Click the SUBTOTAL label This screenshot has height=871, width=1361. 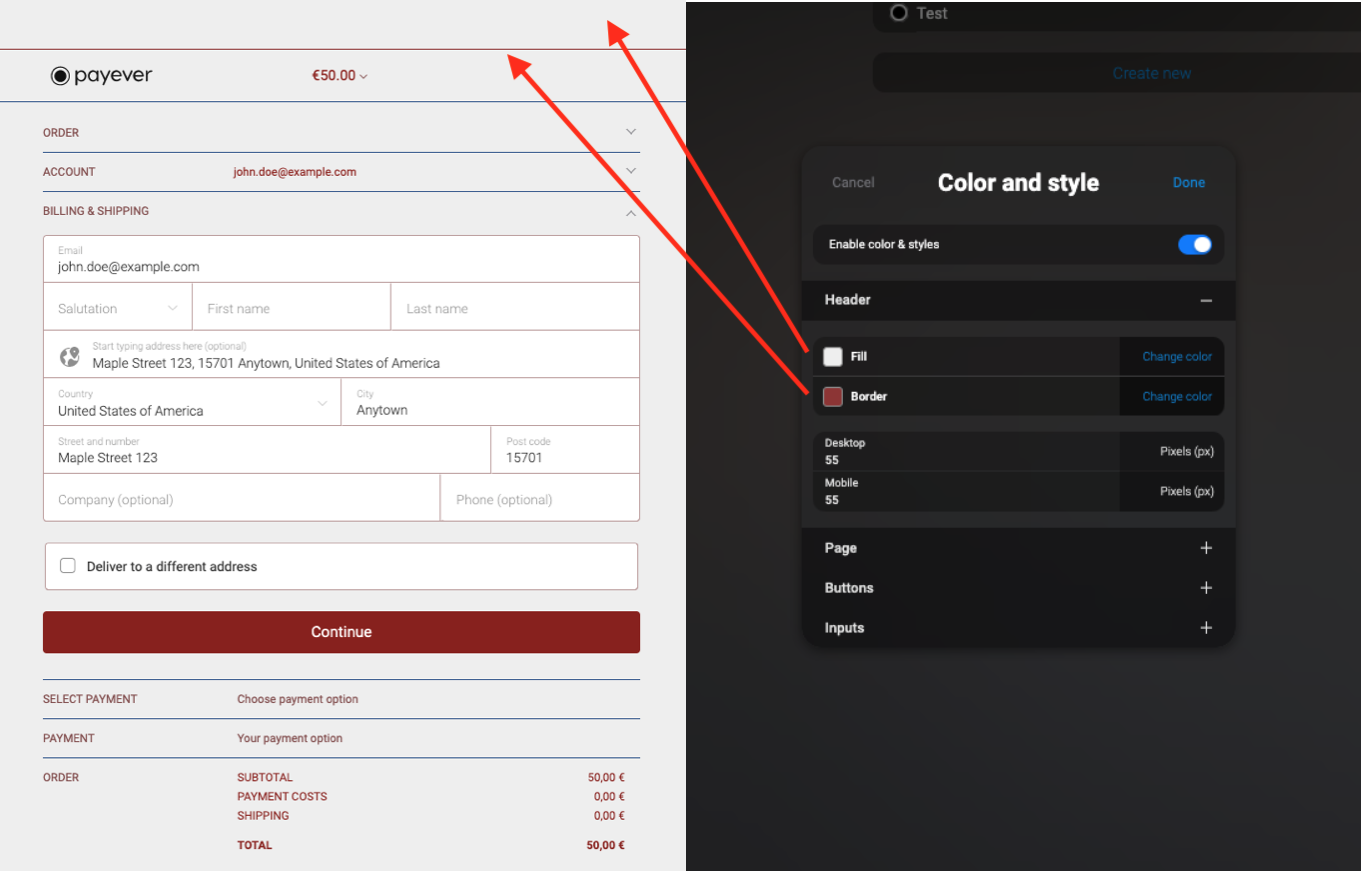pyautogui.click(x=265, y=777)
